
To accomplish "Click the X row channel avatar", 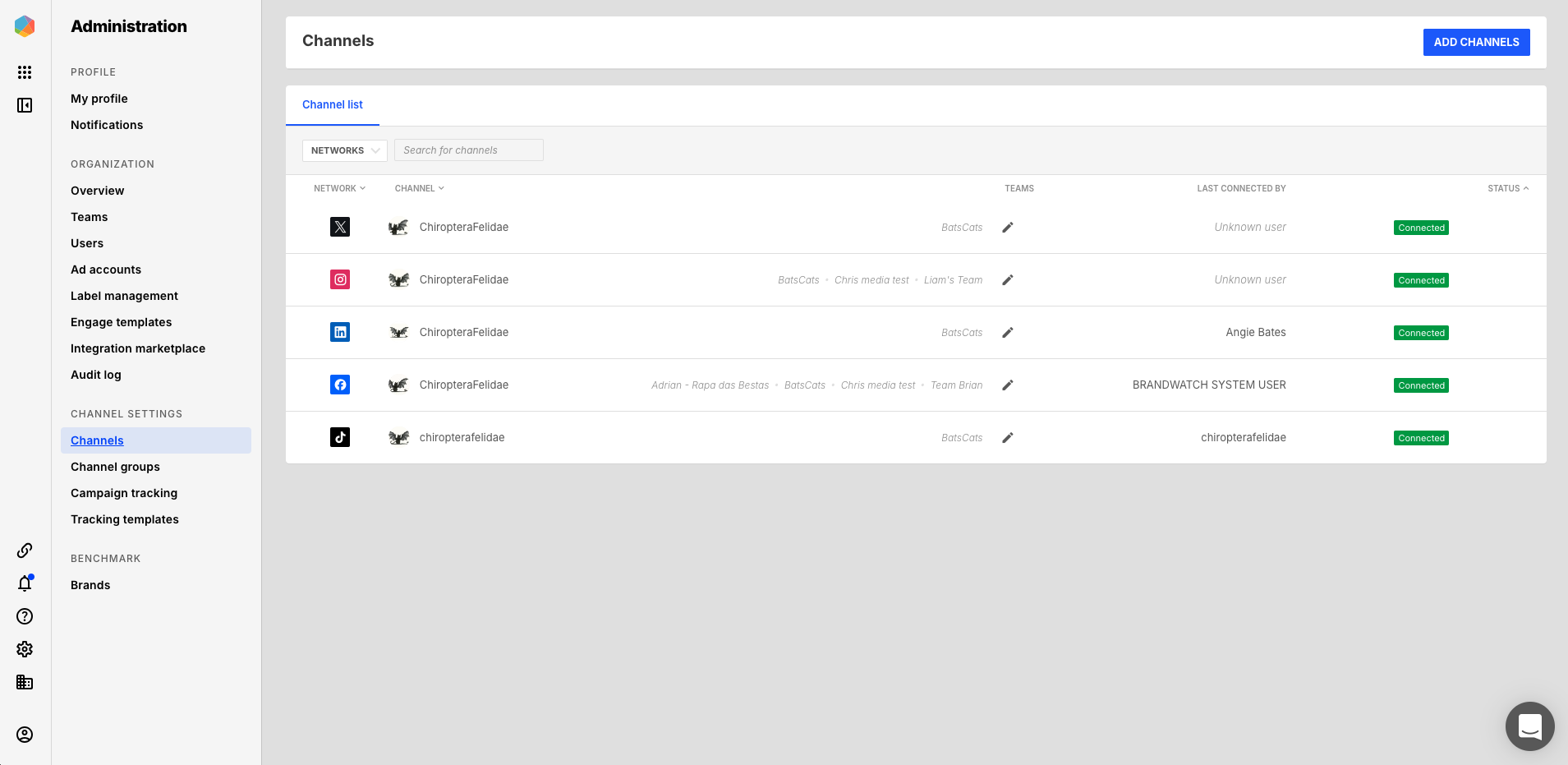I will [x=398, y=228].
